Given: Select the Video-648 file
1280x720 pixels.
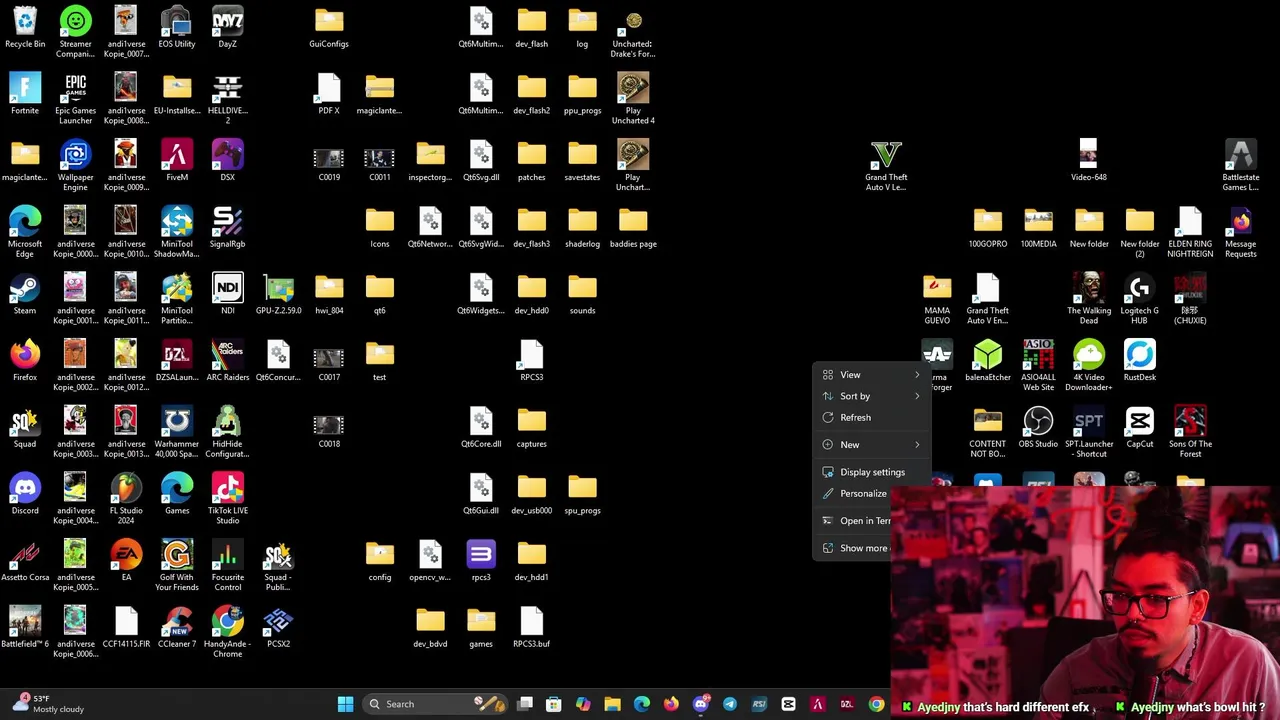Looking at the screenshot, I should click(x=1088, y=161).
